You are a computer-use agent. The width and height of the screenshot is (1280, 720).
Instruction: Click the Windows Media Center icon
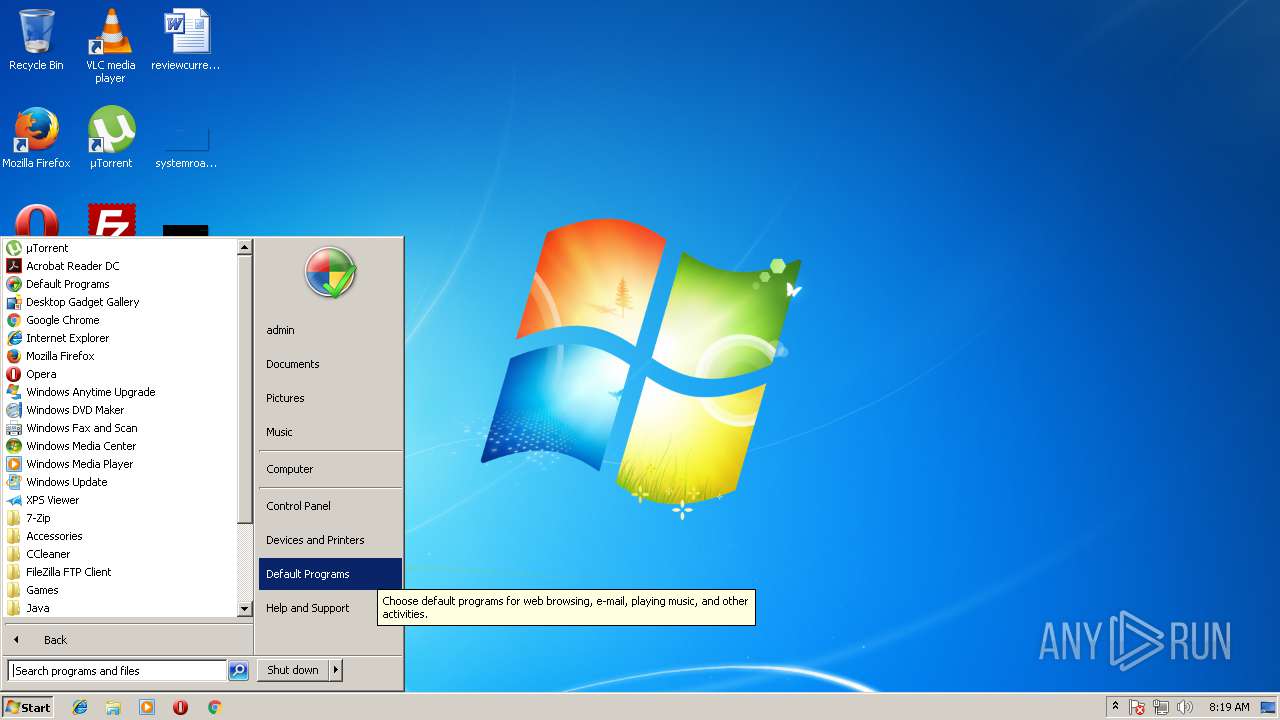point(14,446)
